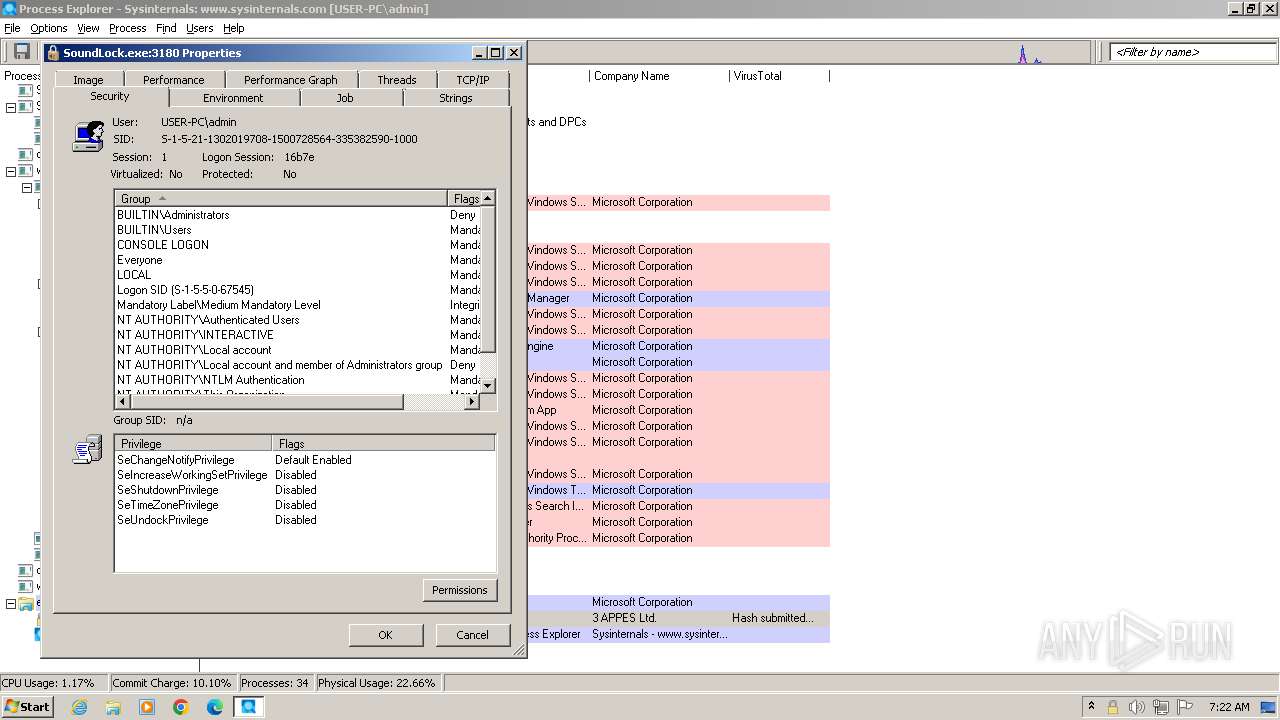Click the Windows Start button
The height and width of the screenshot is (720, 1280).
tap(27, 707)
